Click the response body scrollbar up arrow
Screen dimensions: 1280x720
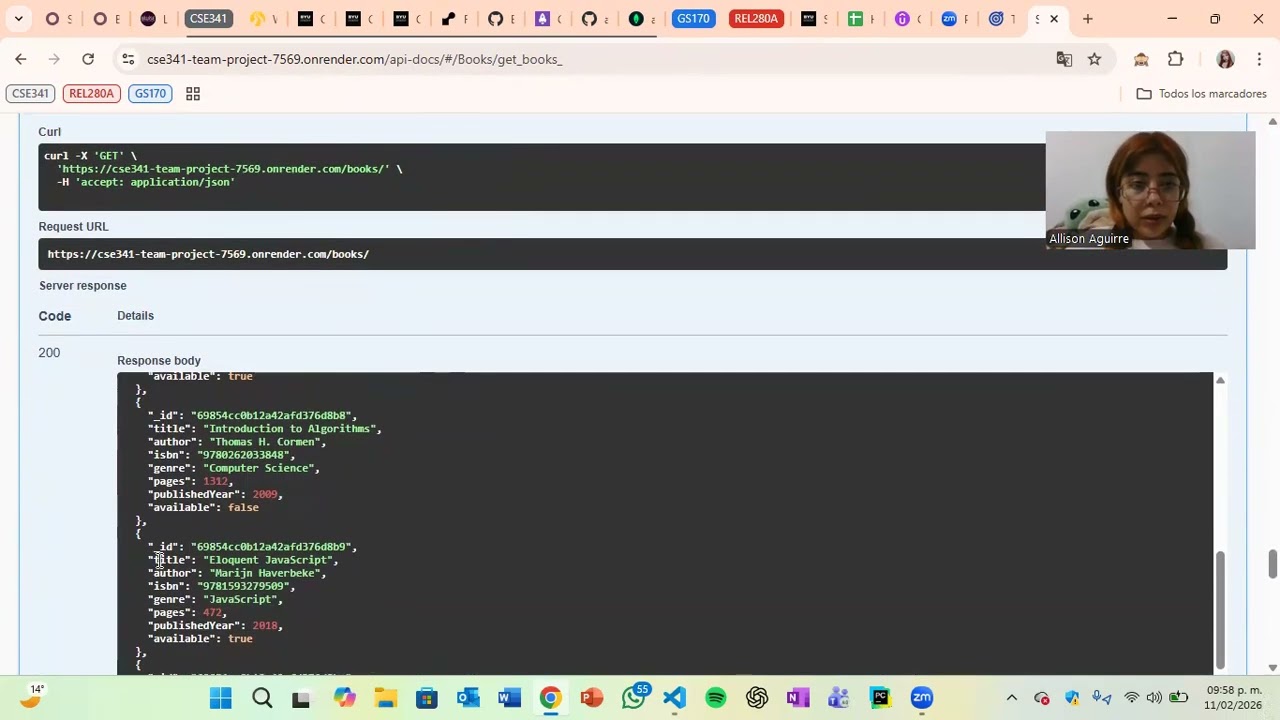pos(1220,380)
